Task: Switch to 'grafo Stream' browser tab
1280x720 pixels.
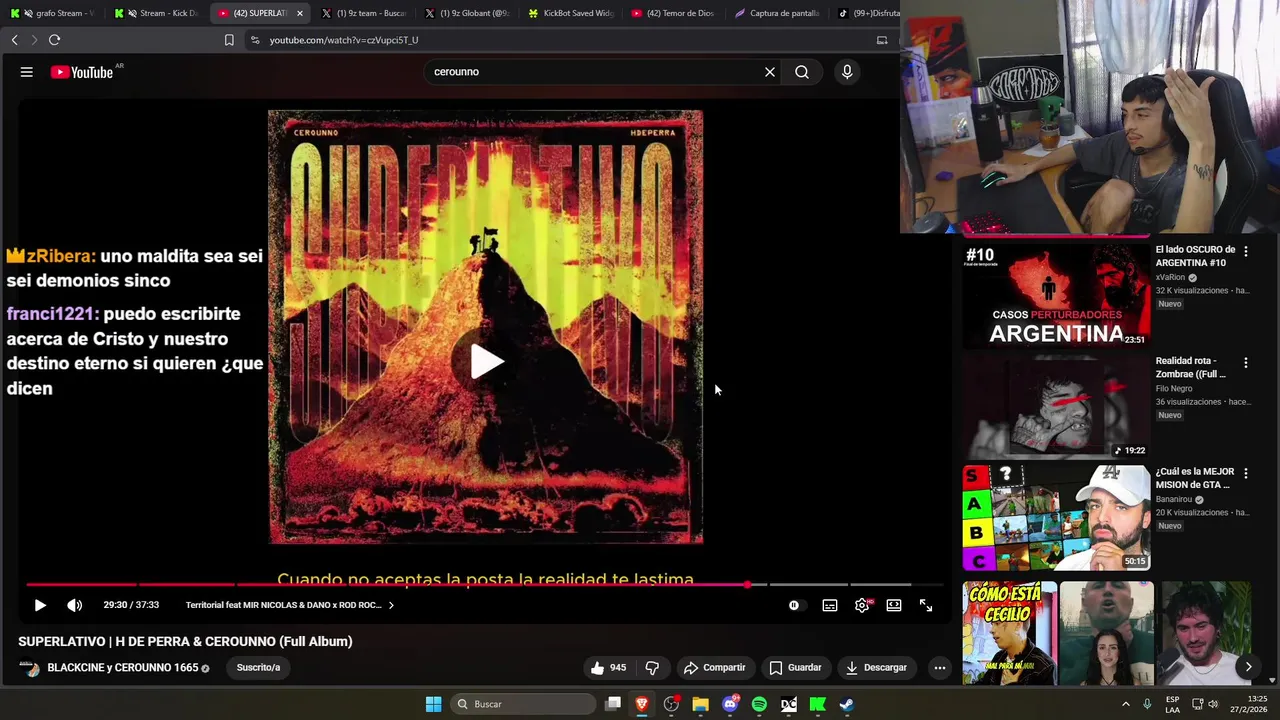Action: tap(52, 13)
